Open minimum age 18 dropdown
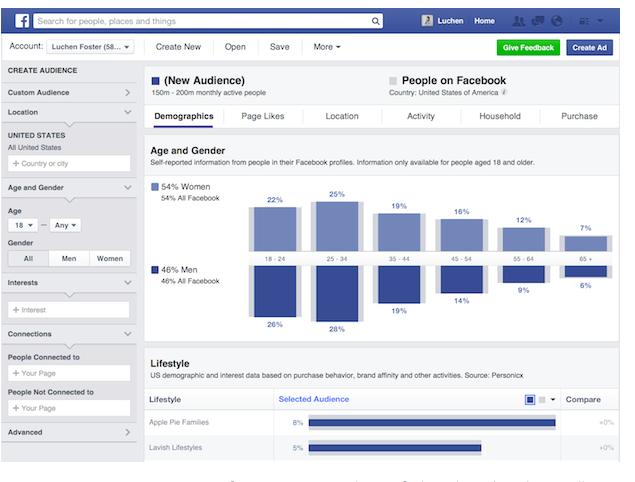635x482 pixels. (23, 225)
